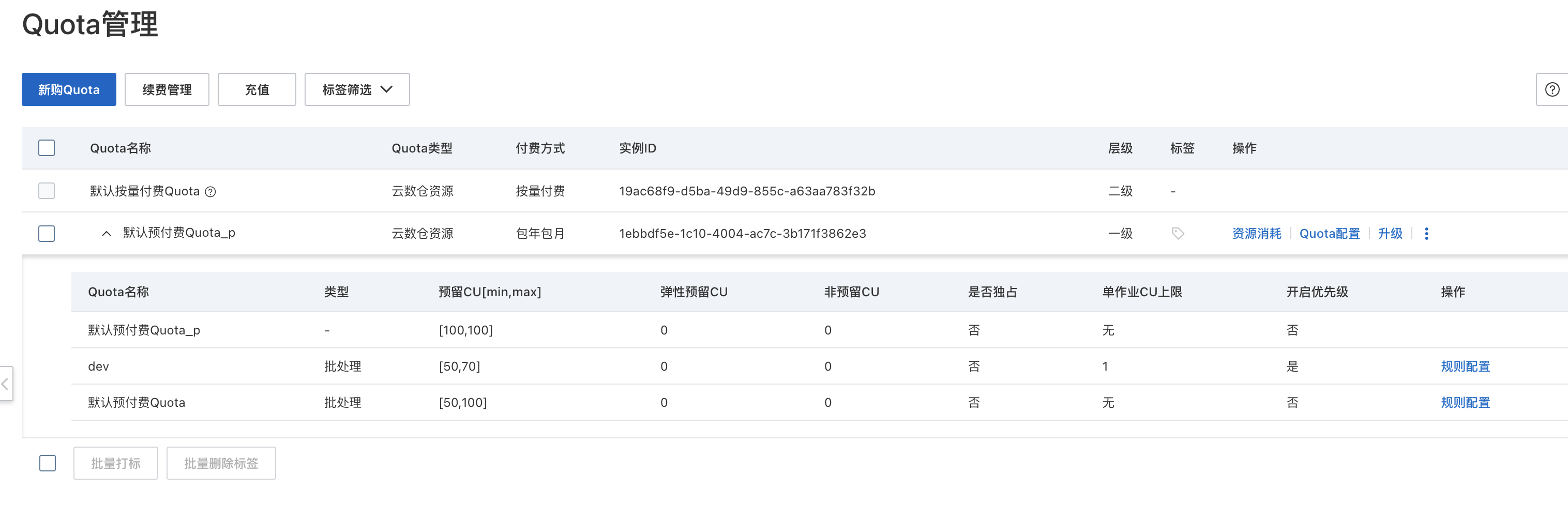Click the 弹性预留CU column header
Viewport: 1568px width, 520px height.
[x=694, y=292]
